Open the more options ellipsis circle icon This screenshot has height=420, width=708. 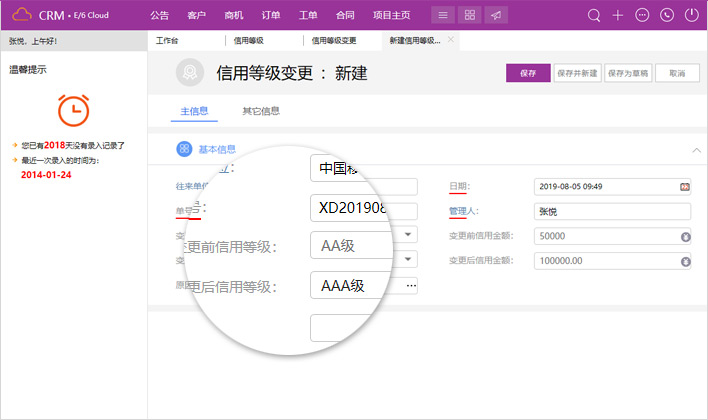tap(642, 15)
